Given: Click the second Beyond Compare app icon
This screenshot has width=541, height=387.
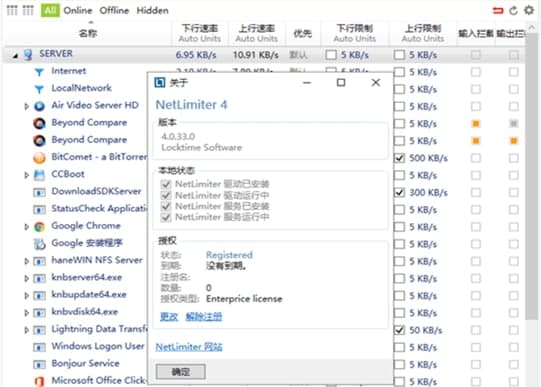Looking at the screenshot, I should (39, 140).
